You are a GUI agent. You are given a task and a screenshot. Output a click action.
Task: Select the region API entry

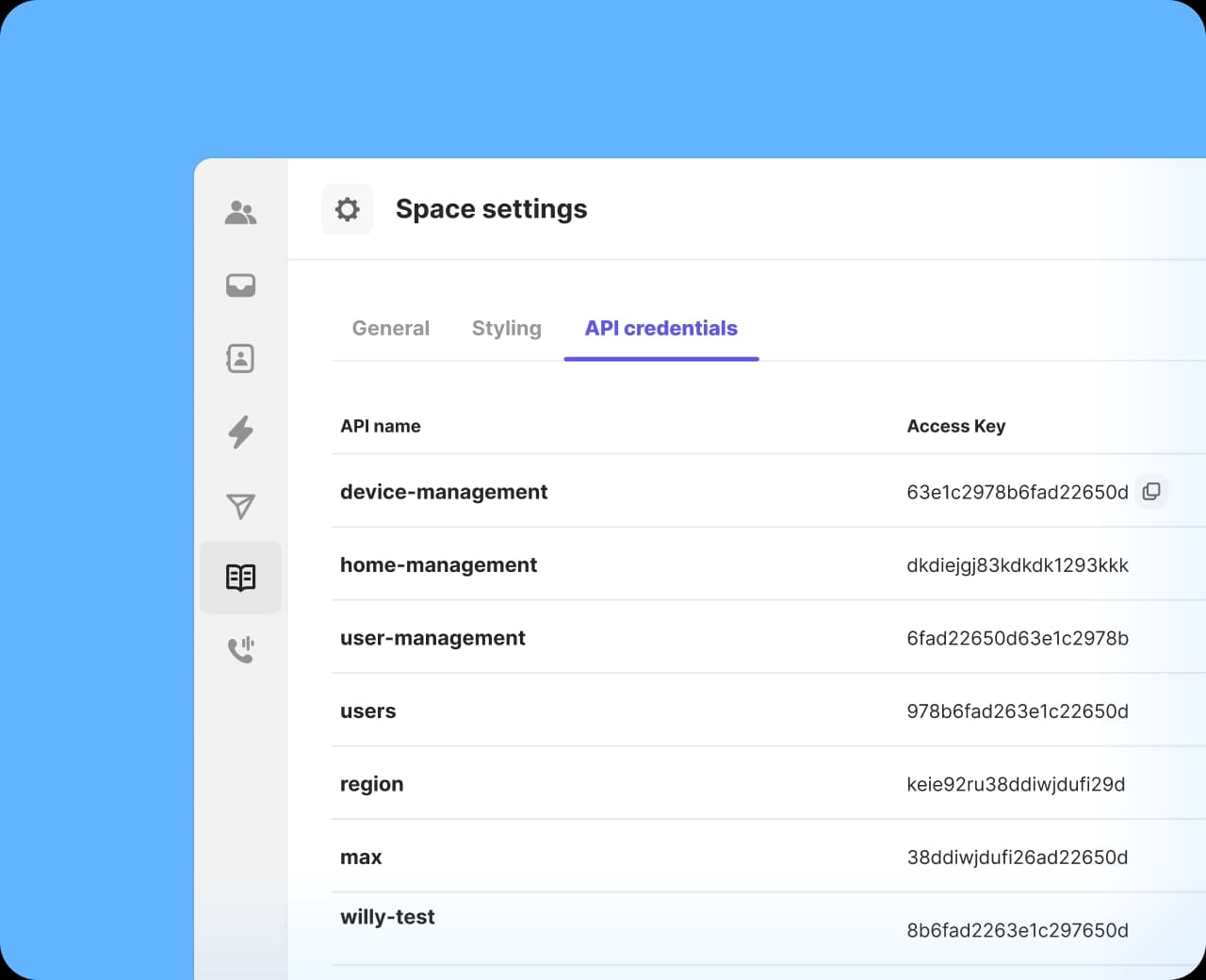tap(371, 784)
